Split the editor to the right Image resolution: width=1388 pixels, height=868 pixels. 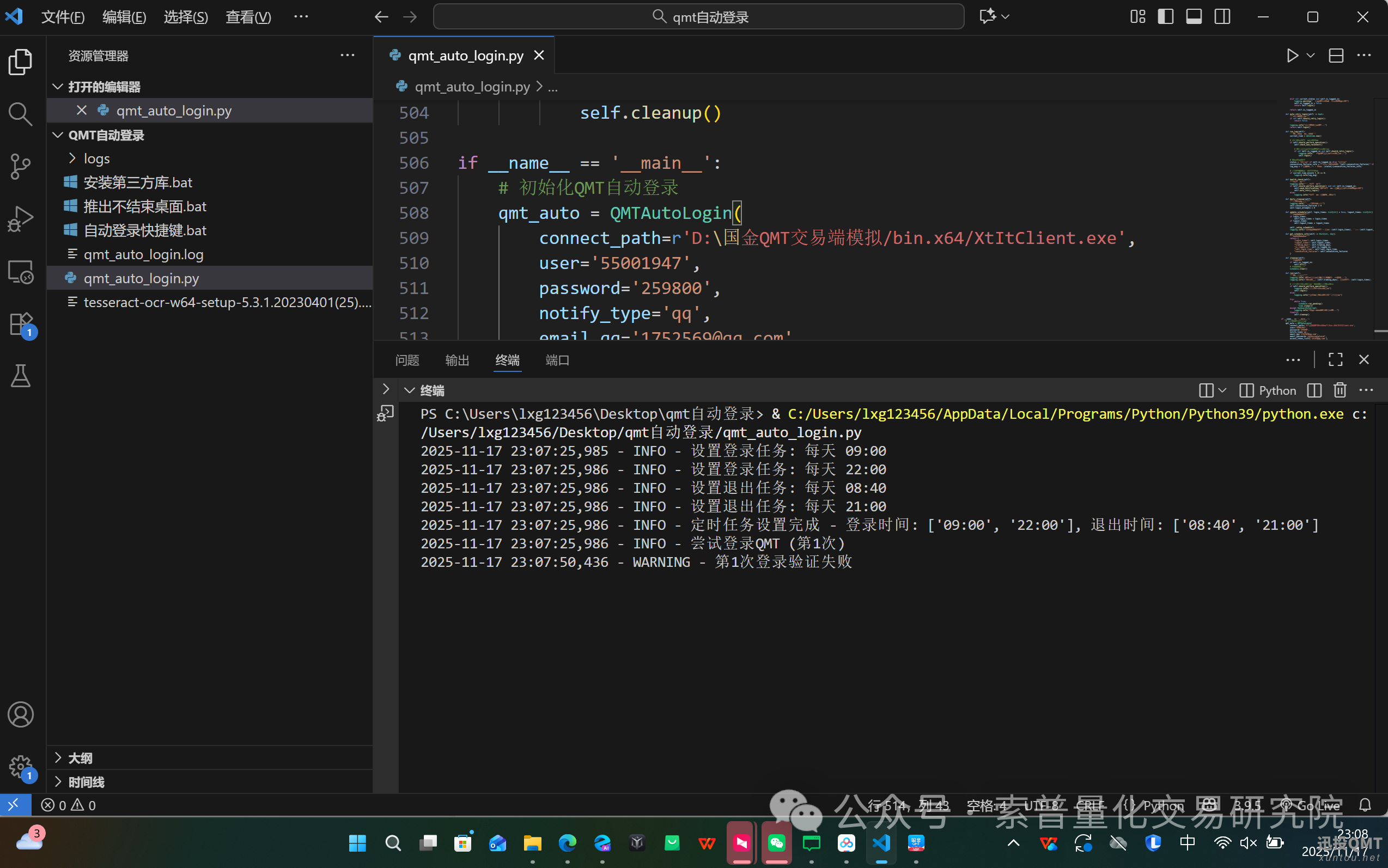click(x=1336, y=56)
